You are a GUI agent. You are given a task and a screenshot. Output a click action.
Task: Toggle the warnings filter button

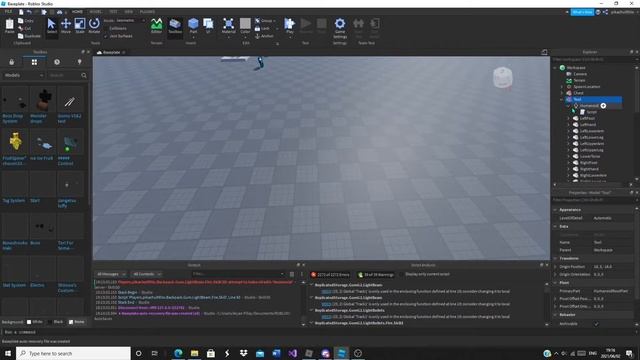(376, 275)
